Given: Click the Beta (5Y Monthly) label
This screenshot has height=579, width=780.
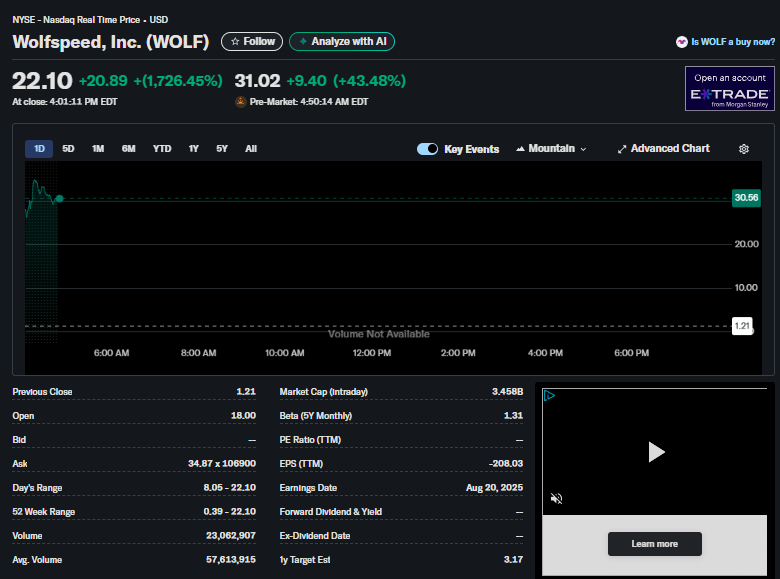Looking at the screenshot, I should tap(315, 415).
